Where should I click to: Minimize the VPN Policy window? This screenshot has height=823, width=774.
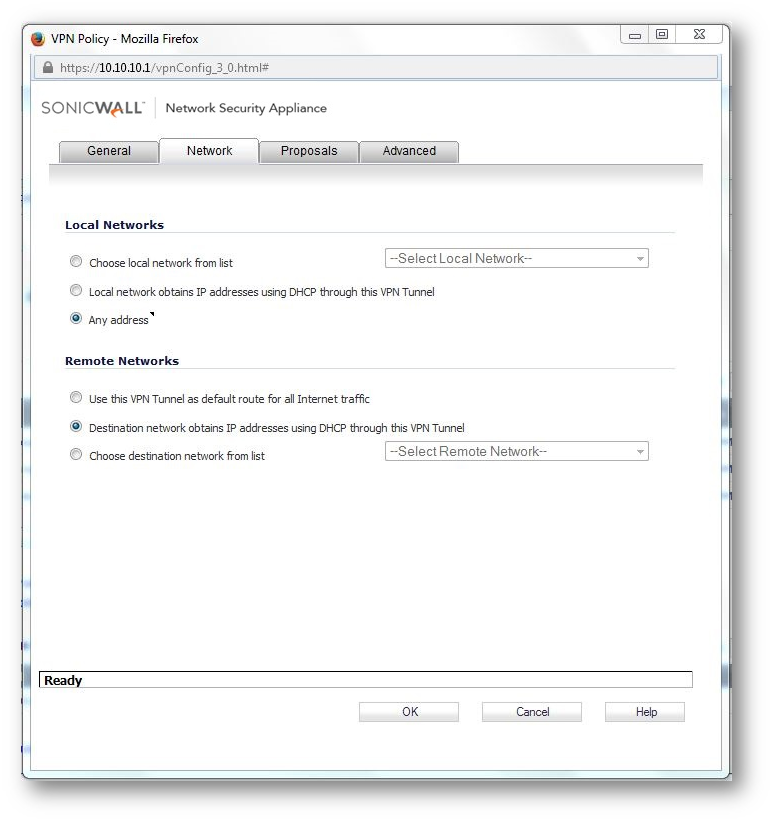(x=635, y=35)
